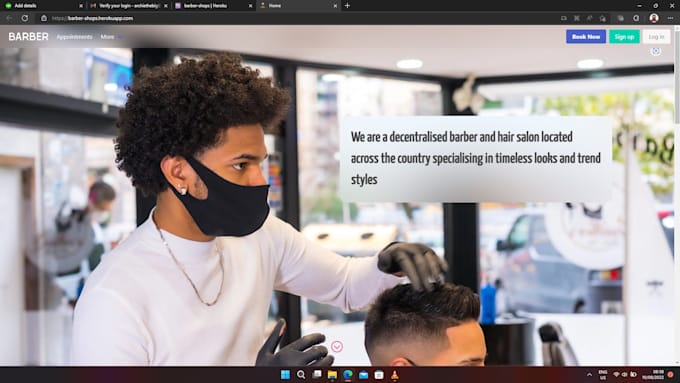The image size is (680, 383).
Task: Expand the More dropdown in the navbar
Action: [x=111, y=37]
